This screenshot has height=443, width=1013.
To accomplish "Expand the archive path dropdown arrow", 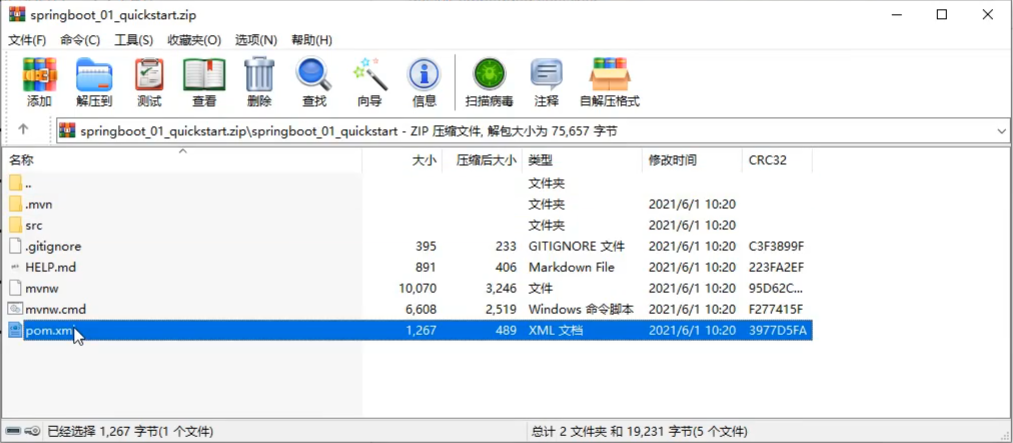I will tap(1002, 131).
